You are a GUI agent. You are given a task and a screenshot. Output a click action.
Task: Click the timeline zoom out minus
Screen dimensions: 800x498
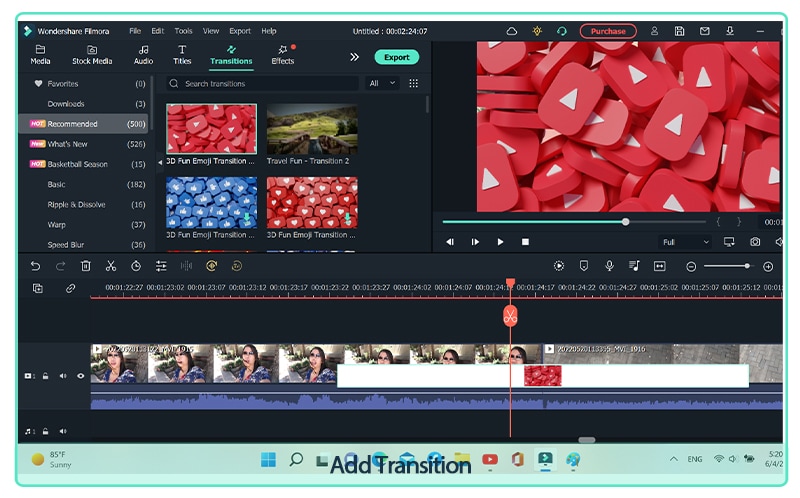[691, 267]
